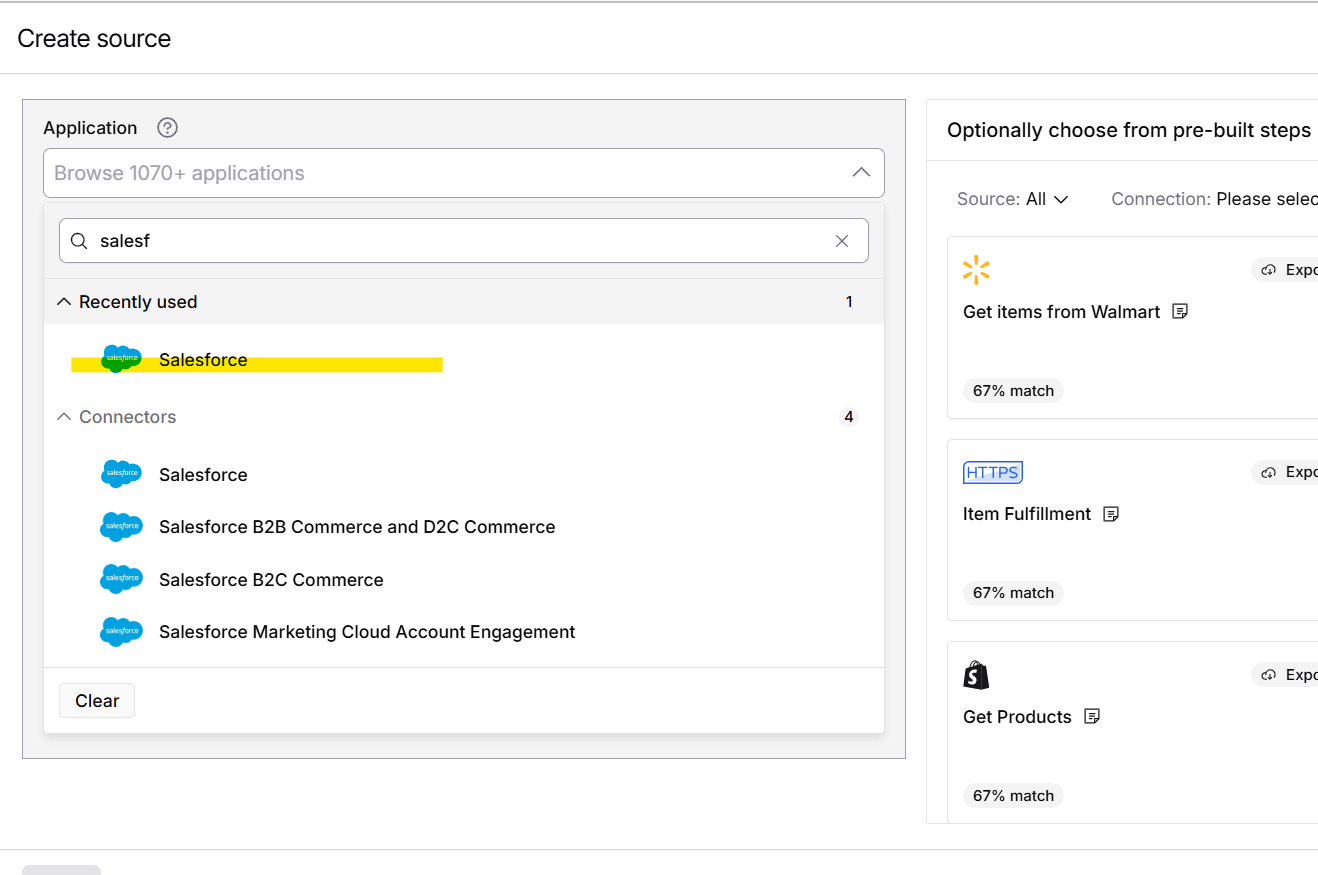Viewport: 1318px width, 875px height.
Task: Click the notes icon next to Get Products
Action: point(1092,716)
